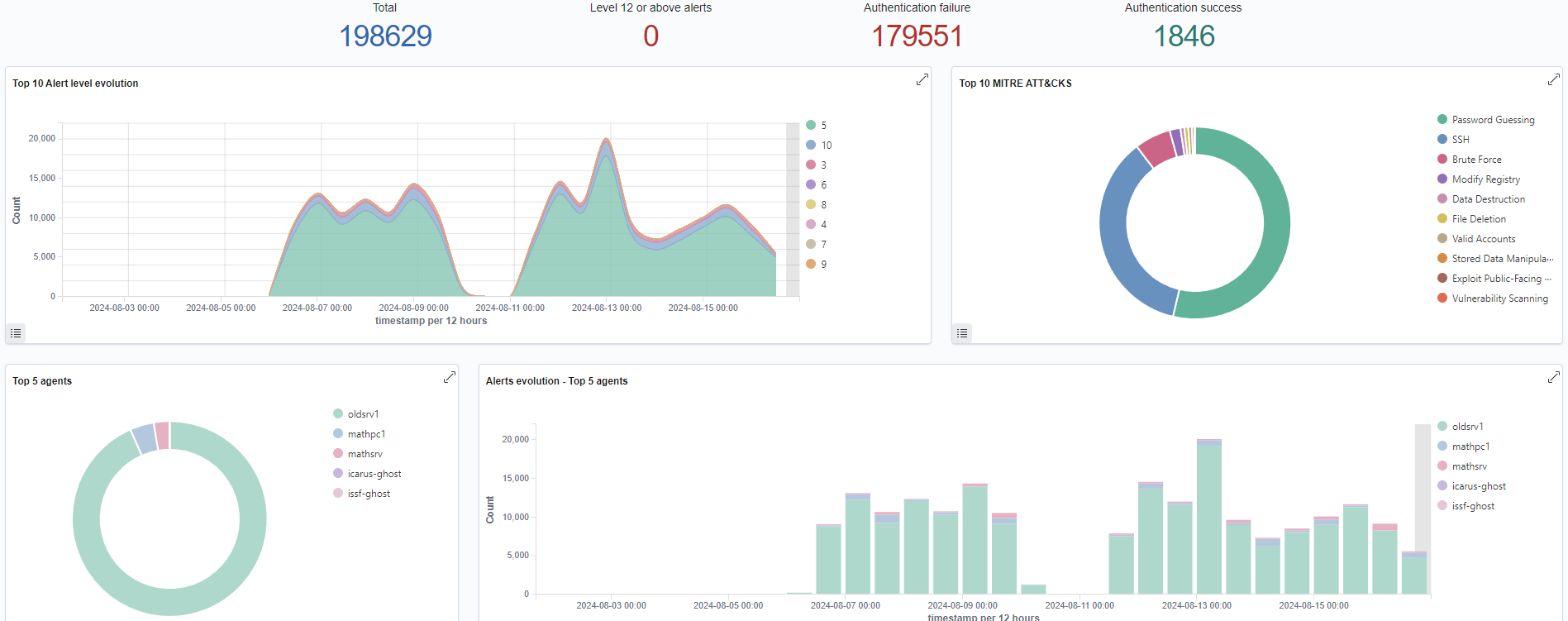Click mathsrv pink segment of agents donut

(x=162, y=436)
